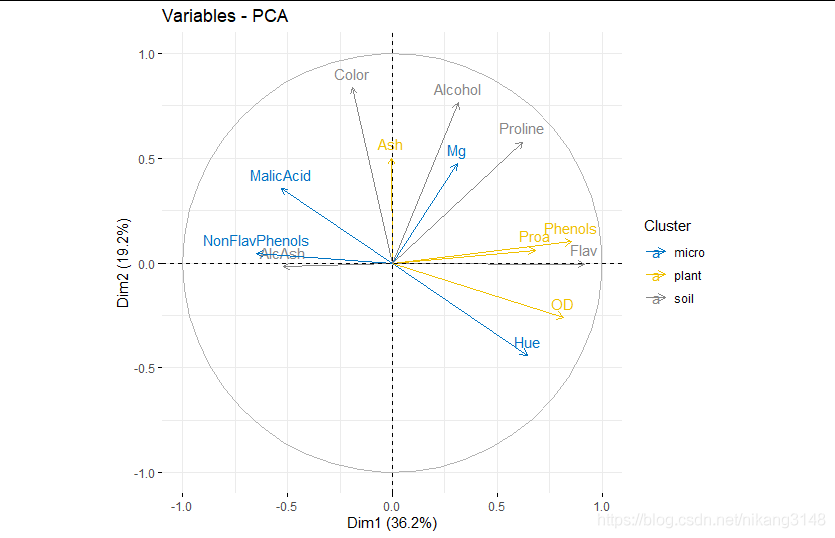Click the blue Hue label
835x538 pixels.
click(x=527, y=343)
